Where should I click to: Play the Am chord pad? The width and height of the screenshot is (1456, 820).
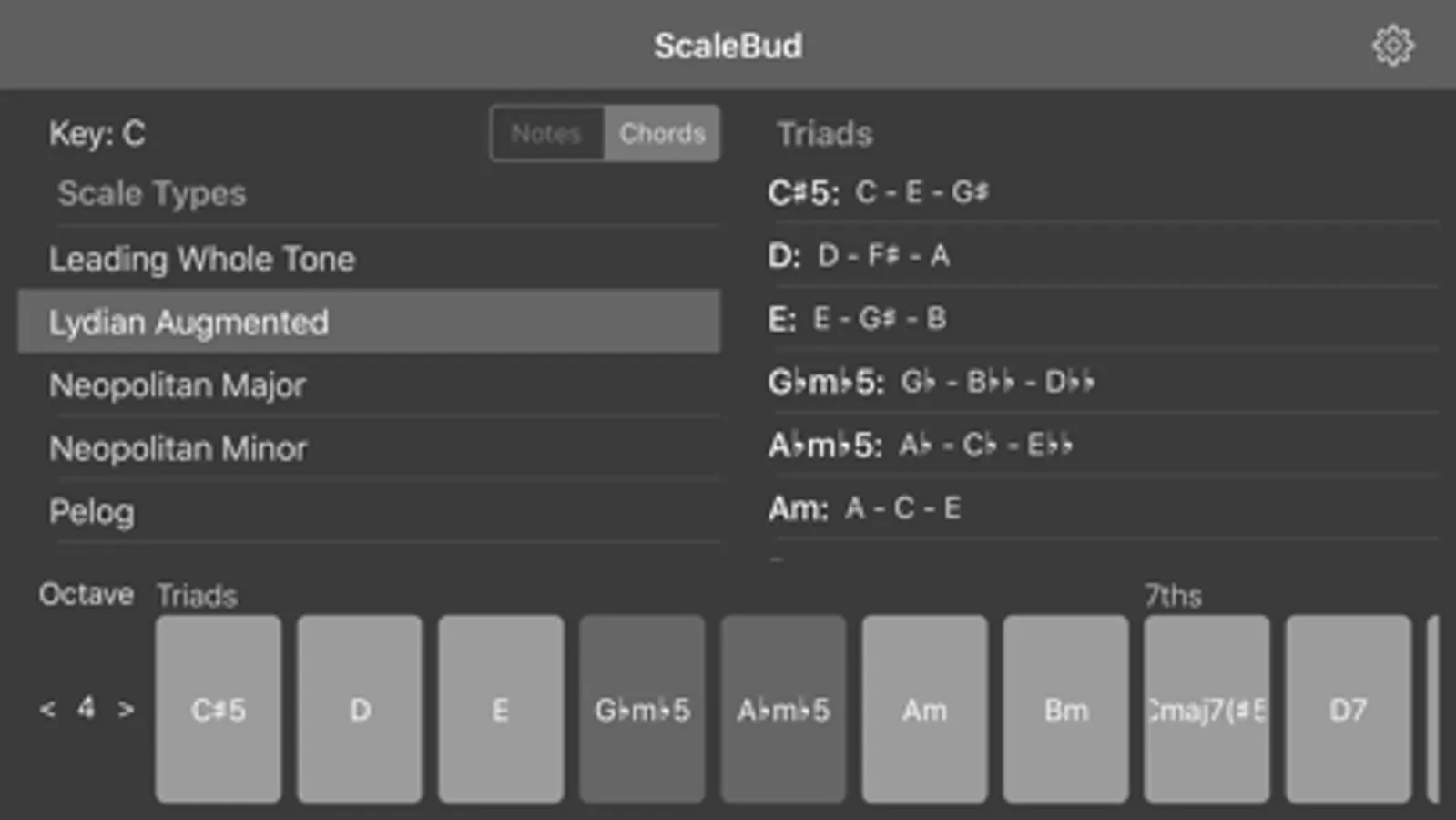coord(924,709)
